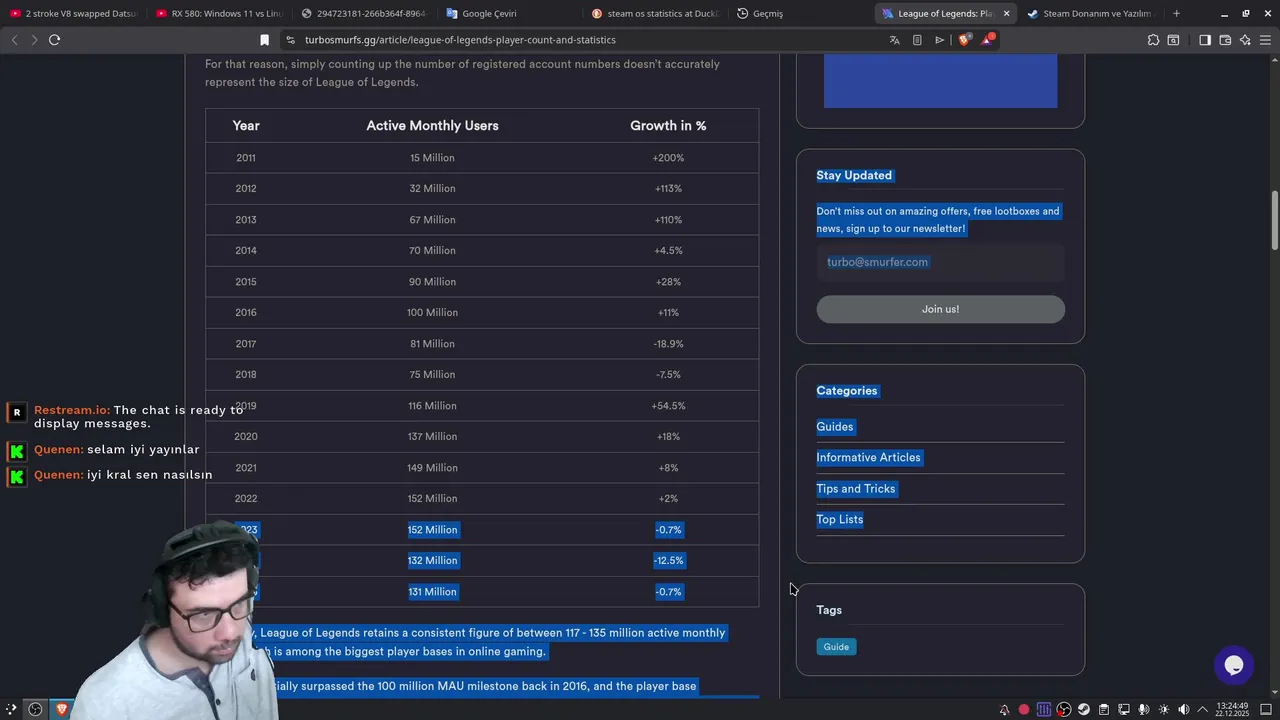Translate this page via the translate icon
This screenshot has width=1280, height=720.
(x=894, y=40)
